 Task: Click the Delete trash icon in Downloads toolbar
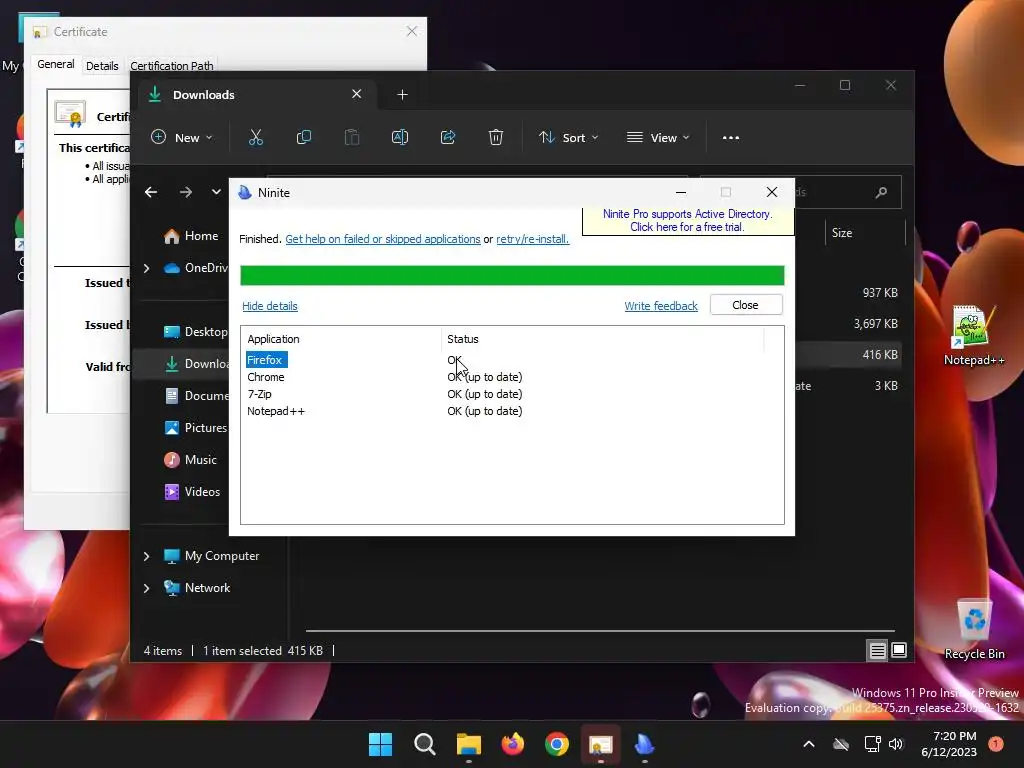(x=496, y=137)
